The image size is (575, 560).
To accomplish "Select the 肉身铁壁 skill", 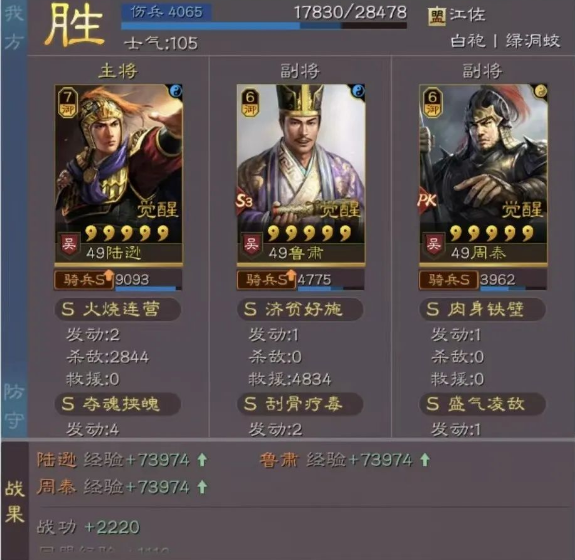I will click(x=482, y=309).
